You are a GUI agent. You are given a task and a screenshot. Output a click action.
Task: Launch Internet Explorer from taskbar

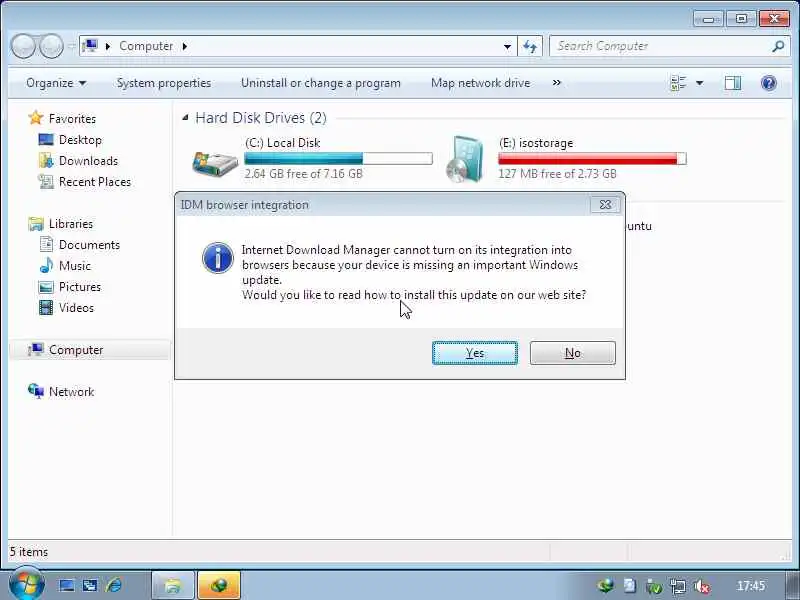coord(114,585)
